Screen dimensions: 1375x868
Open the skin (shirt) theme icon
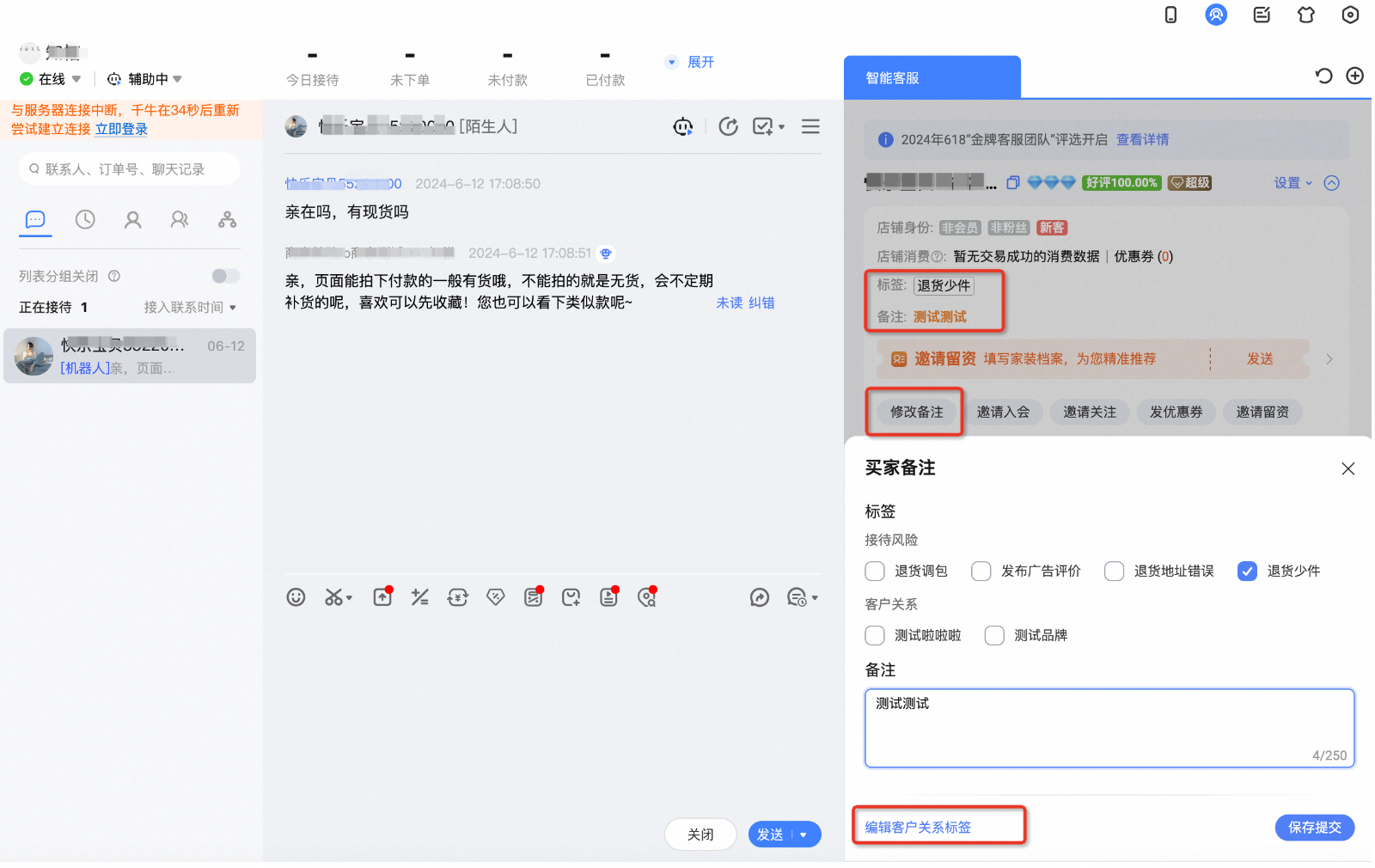point(1306,15)
